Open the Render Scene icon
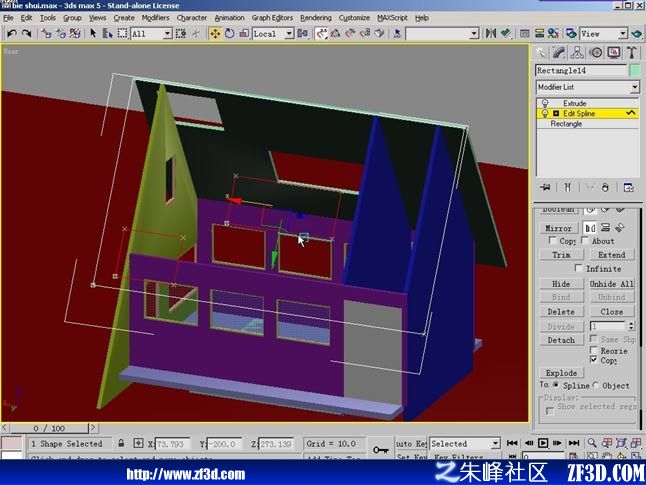Screen dimensions: 646x485 coord(571,33)
